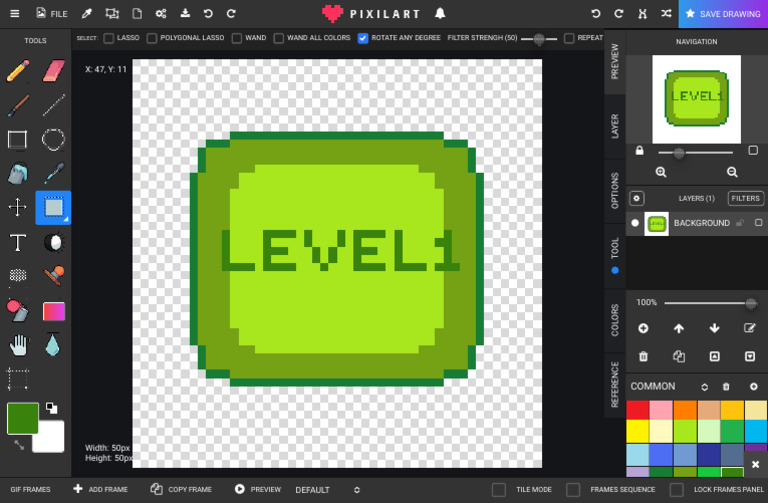Screen dimensions: 768x503
Task: Enable the Polygonal Lasso checkbox
Action: point(152,38)
